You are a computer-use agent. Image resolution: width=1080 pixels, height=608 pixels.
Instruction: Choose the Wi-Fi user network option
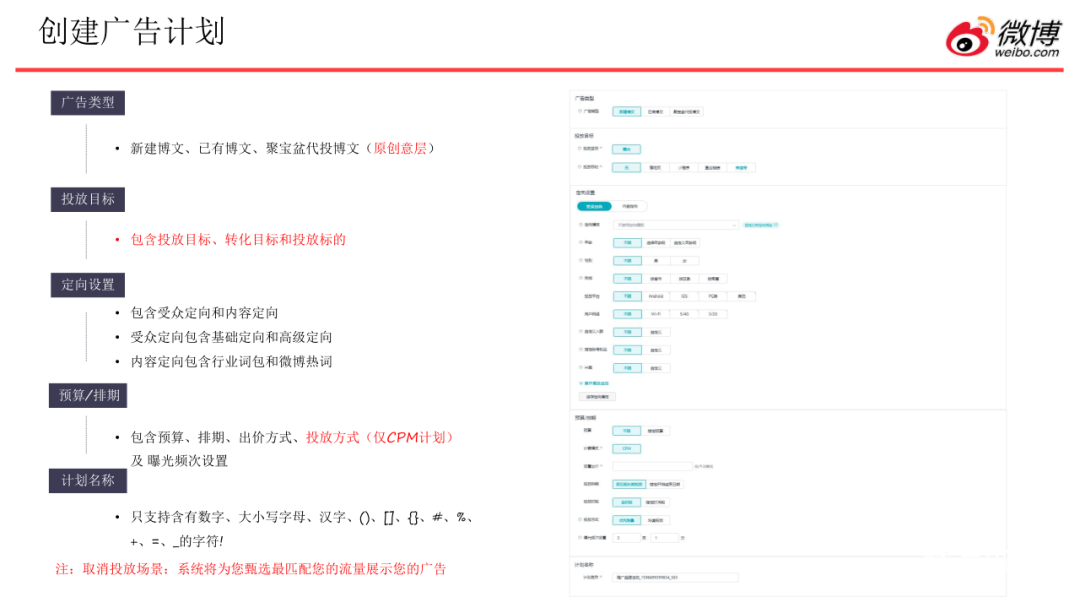point(656,314)
